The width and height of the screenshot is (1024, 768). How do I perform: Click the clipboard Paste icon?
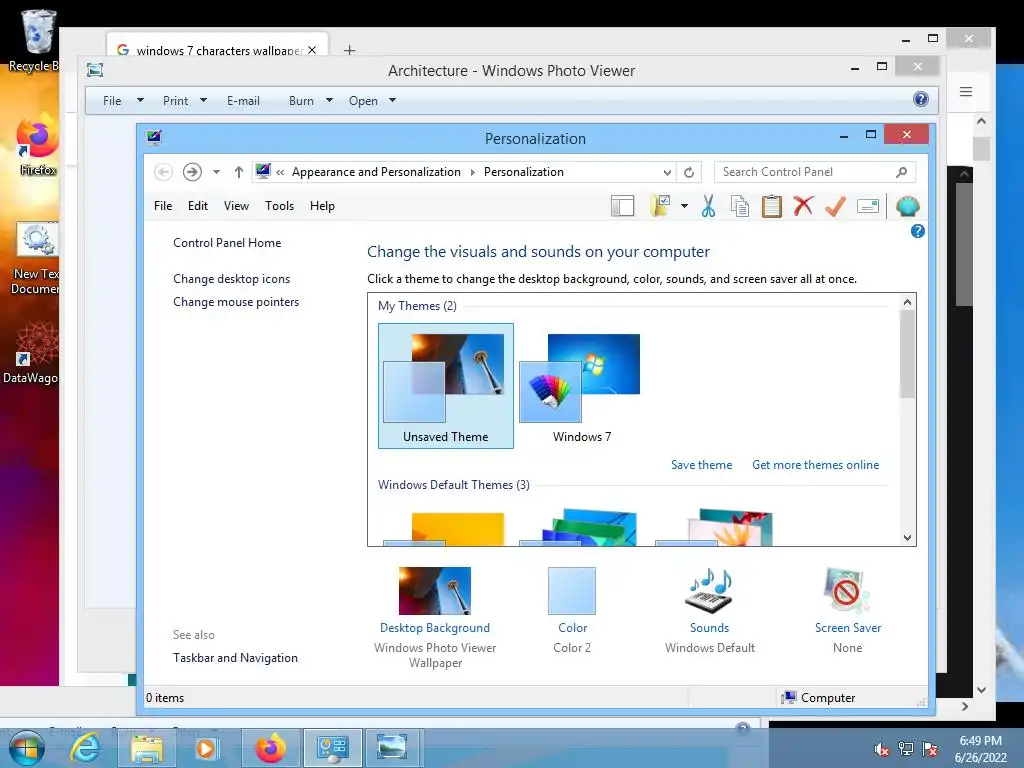[x=771, y=206]
